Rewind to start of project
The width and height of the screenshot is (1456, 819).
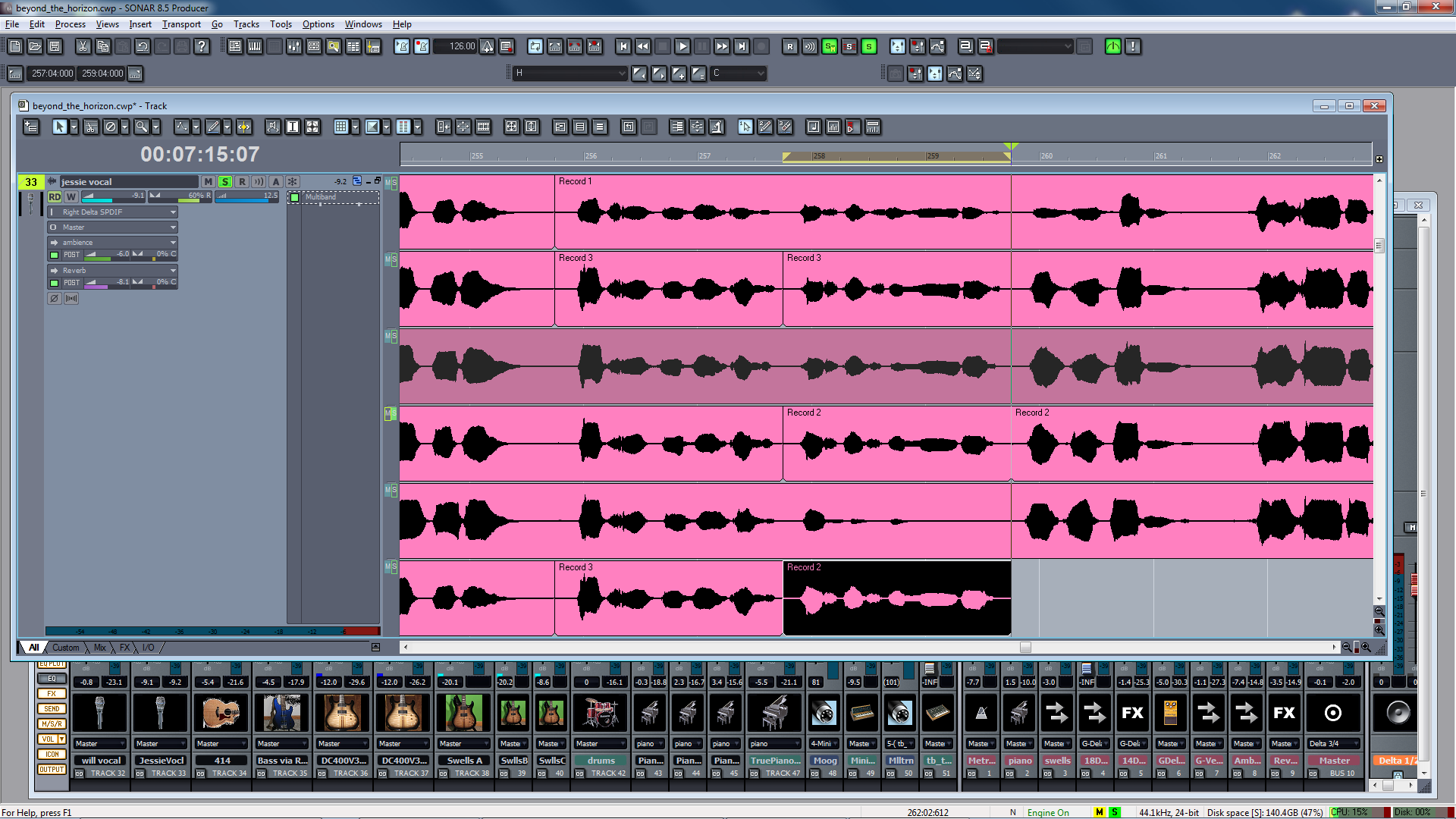[623, 46]
